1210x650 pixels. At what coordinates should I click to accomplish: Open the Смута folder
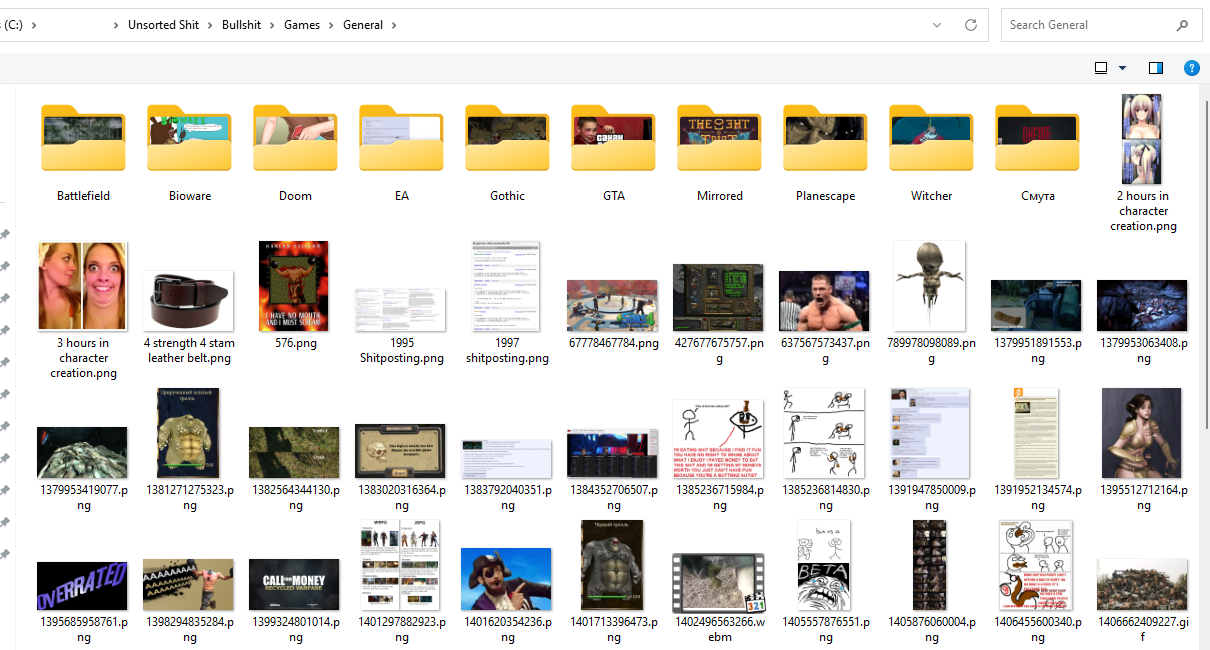(x=1037, y=140)
